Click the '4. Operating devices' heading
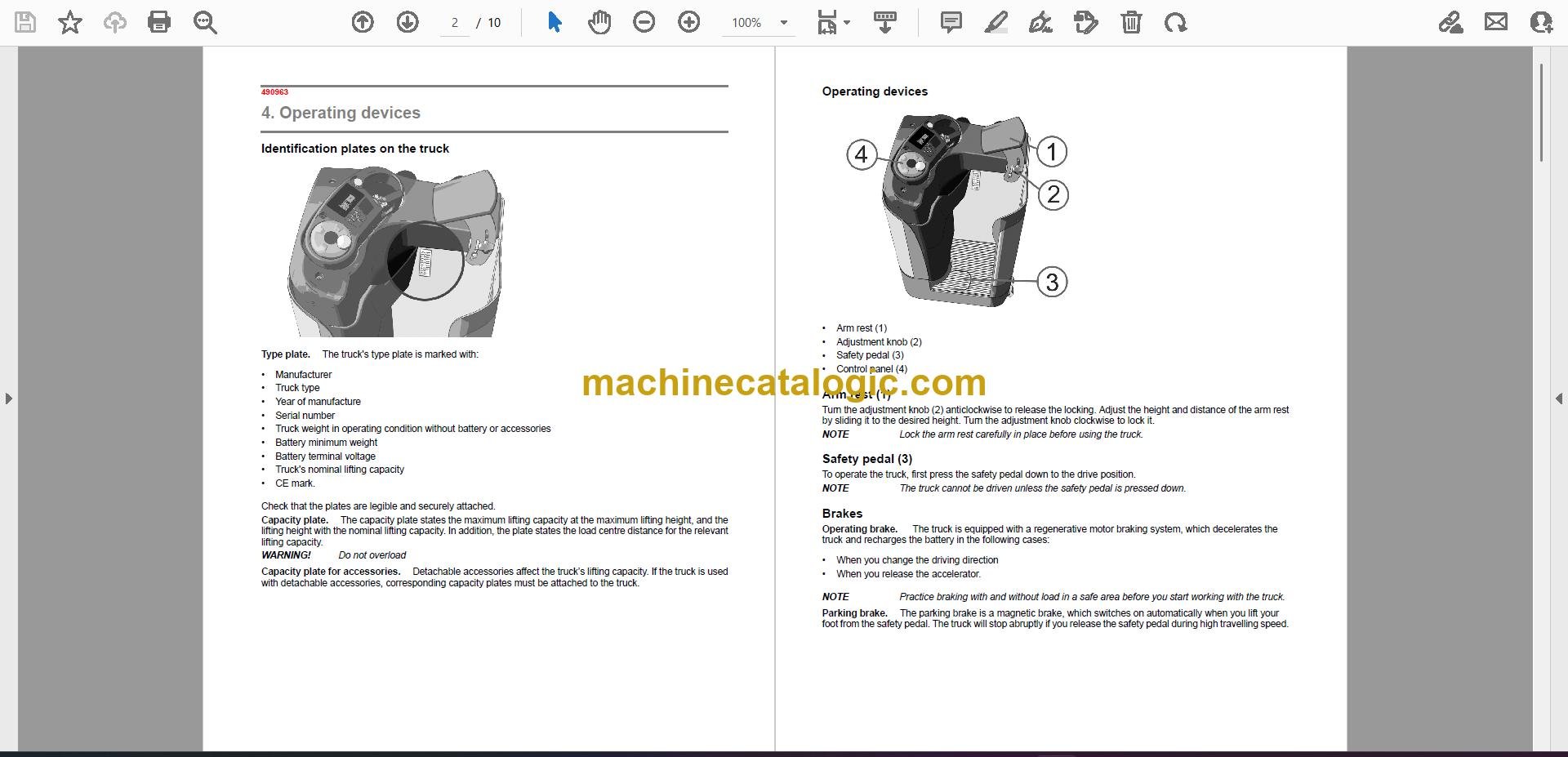 click(x=341, y=113)
